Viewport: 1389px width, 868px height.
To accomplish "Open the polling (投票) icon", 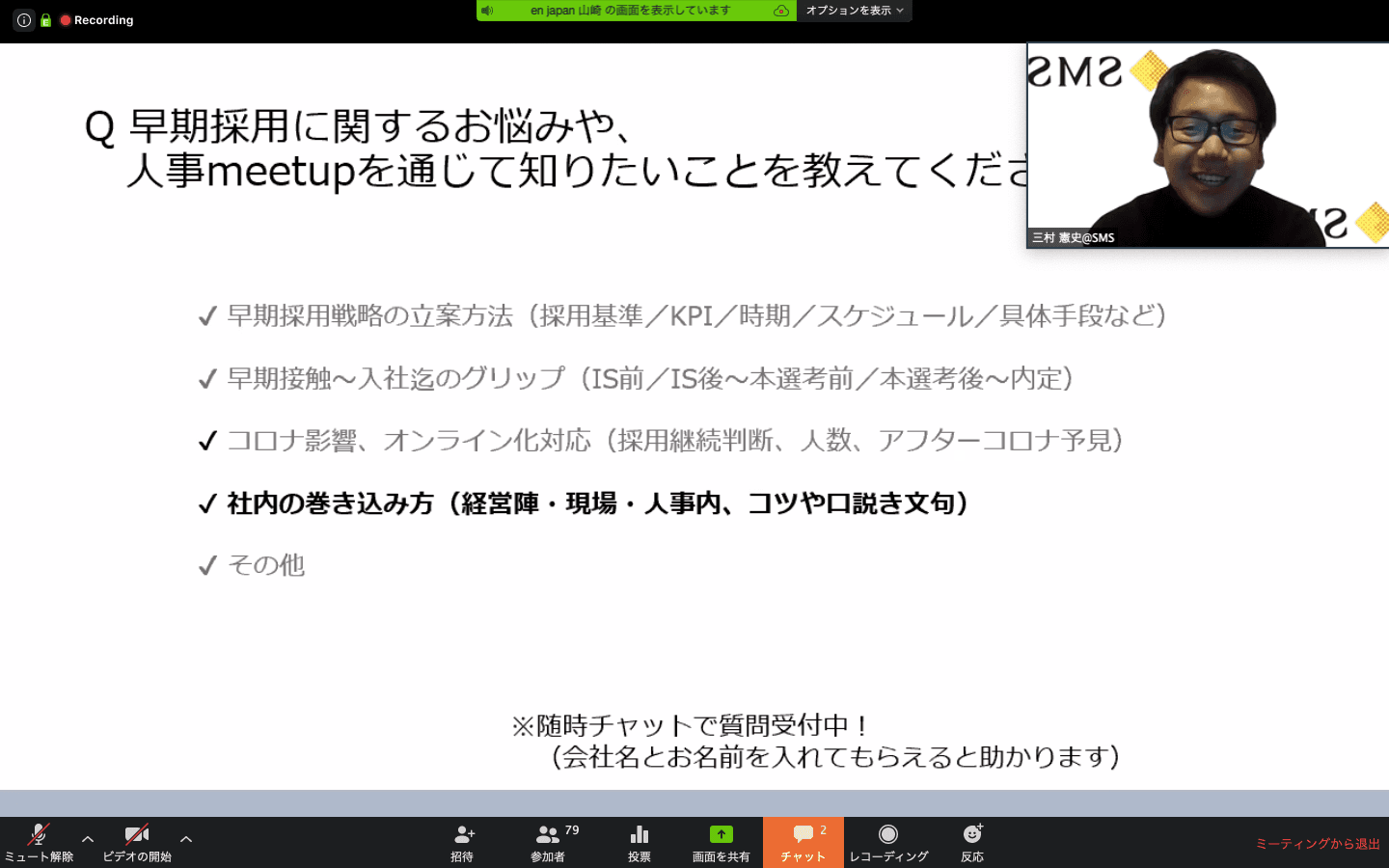I will (639, 842).
